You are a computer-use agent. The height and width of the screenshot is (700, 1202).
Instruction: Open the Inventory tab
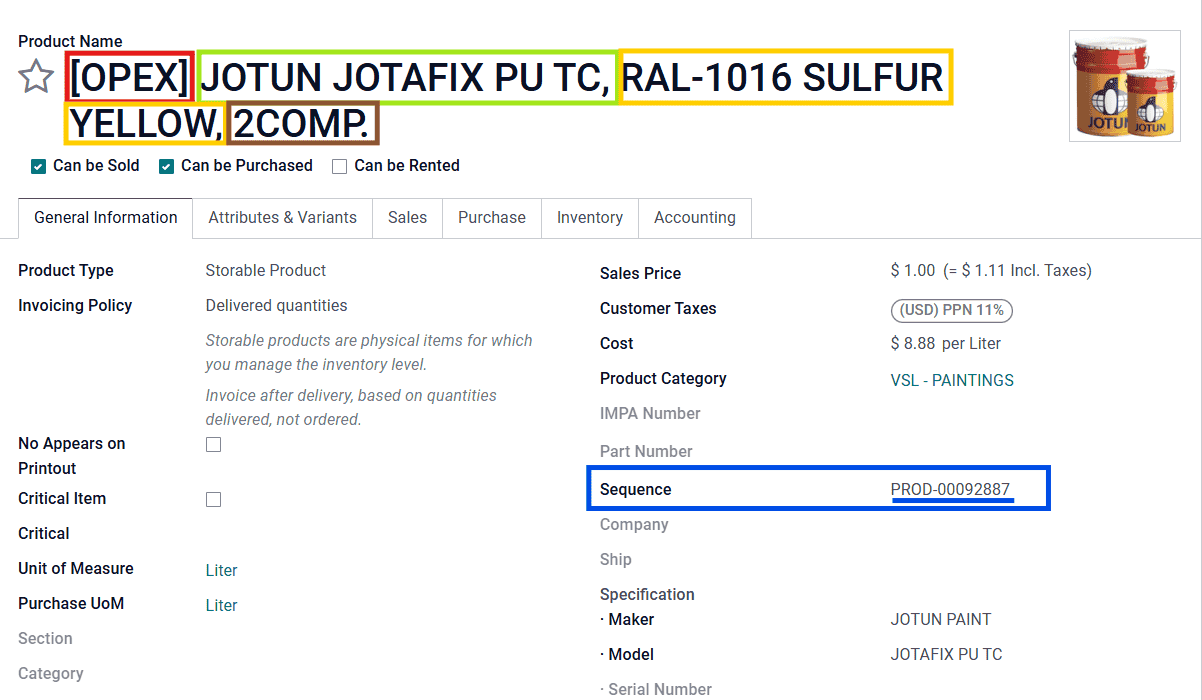coord(589,218)
